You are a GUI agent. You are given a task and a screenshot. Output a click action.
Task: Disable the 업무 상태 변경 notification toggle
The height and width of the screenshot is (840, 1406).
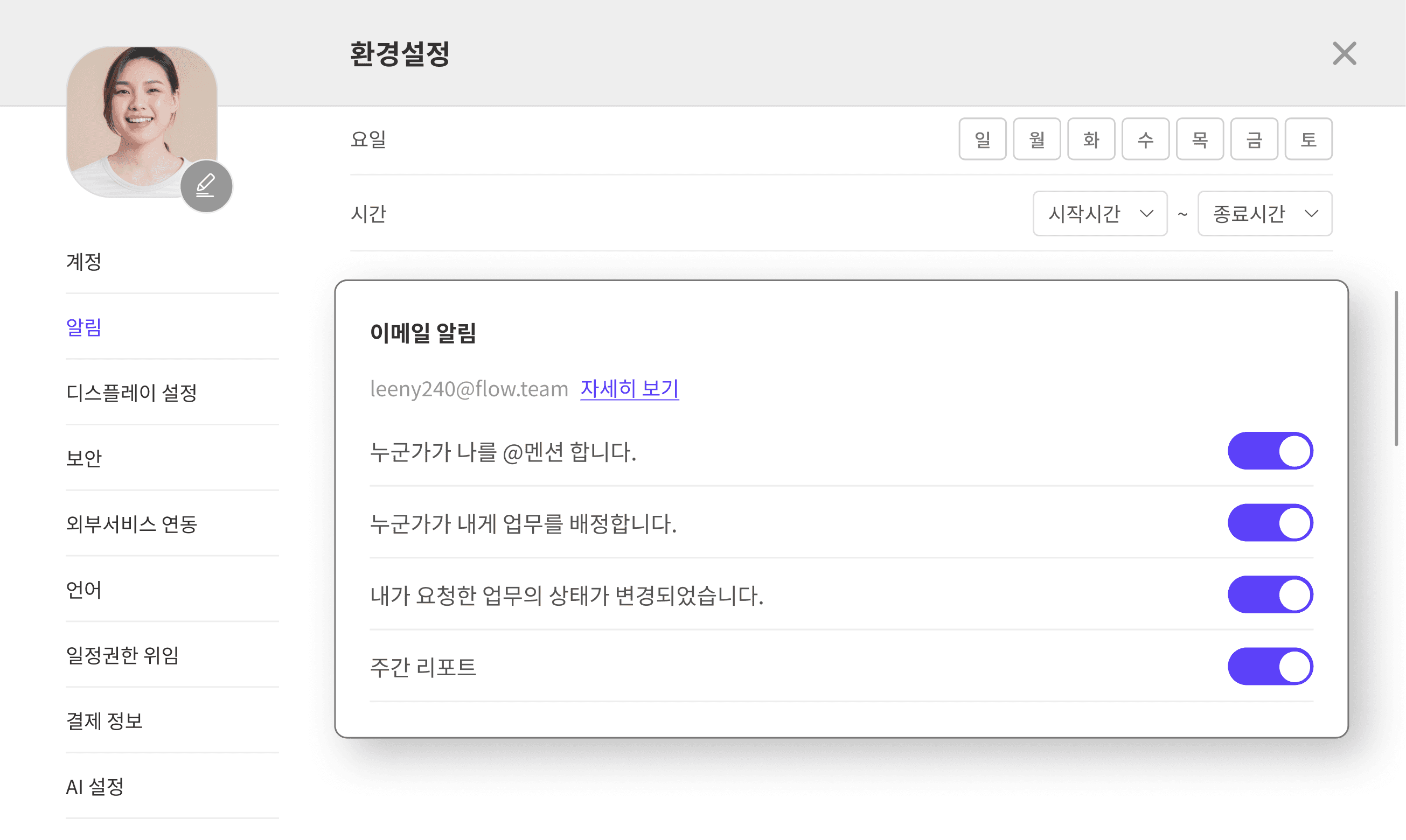1270,595
